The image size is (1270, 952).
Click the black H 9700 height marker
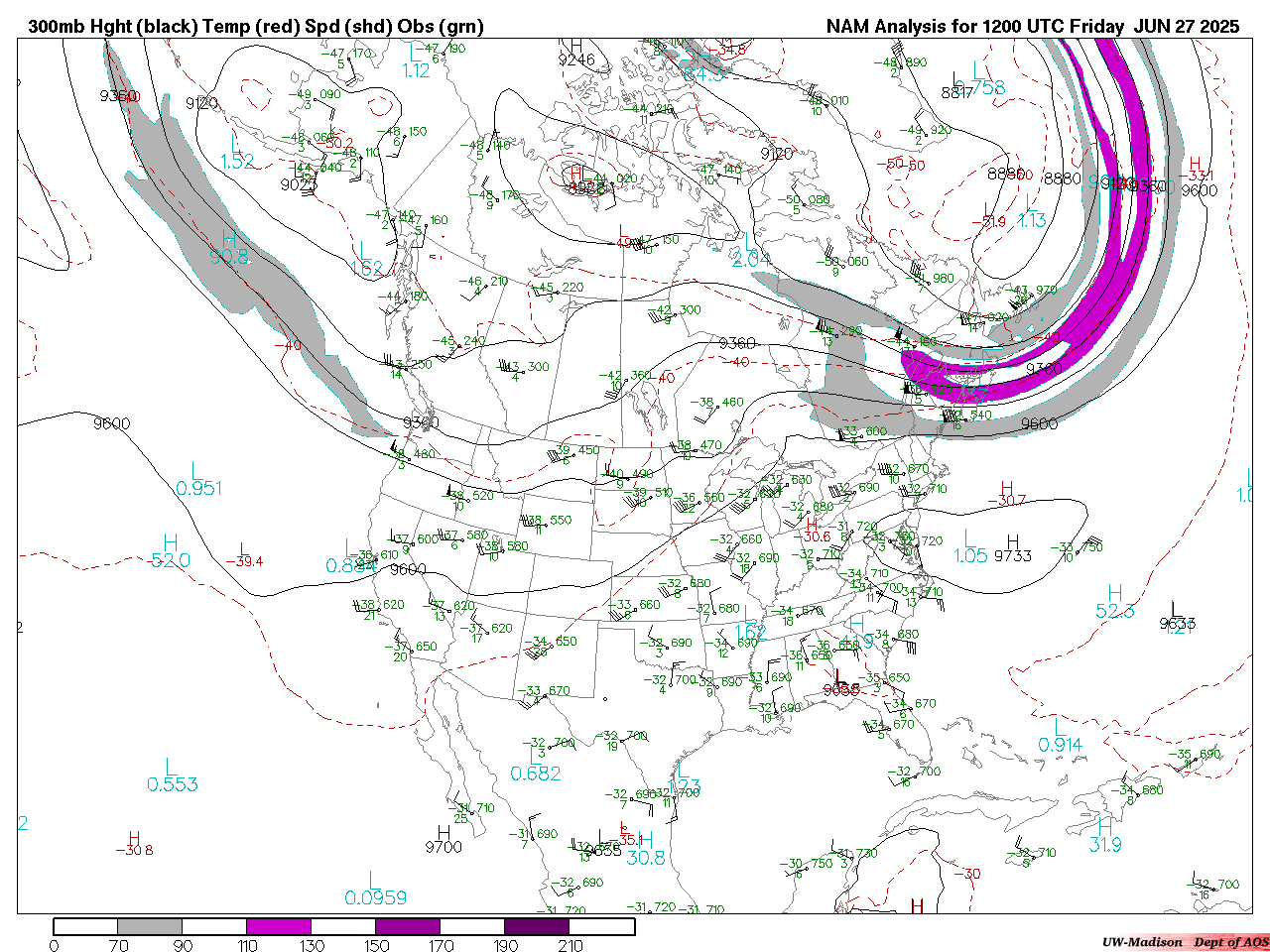443,840
